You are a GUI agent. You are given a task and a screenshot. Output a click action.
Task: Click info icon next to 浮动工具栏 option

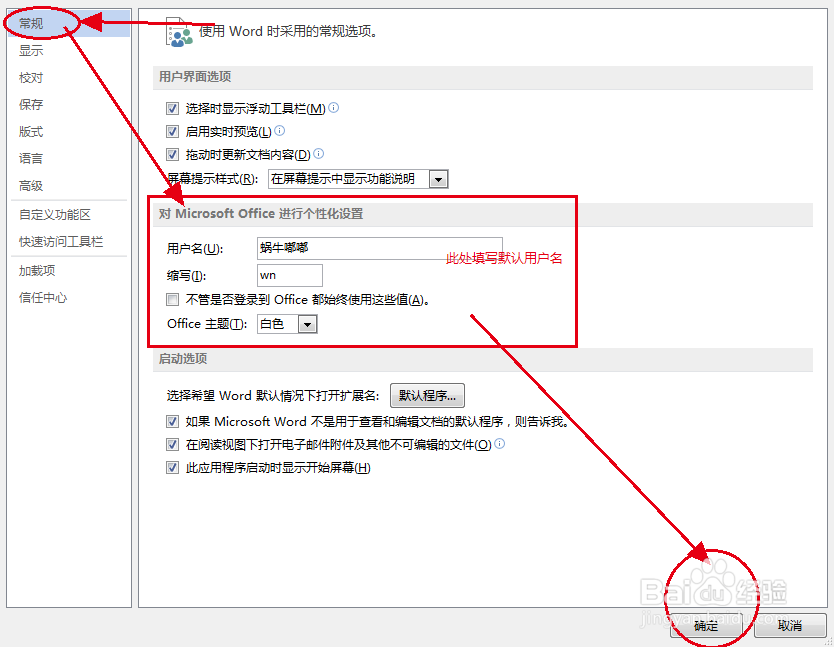333,107
